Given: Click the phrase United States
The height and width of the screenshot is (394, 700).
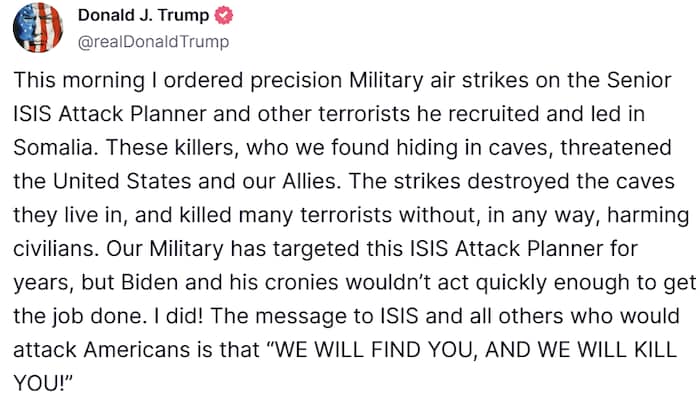Looking at the screenshot, I should (122, 181).
